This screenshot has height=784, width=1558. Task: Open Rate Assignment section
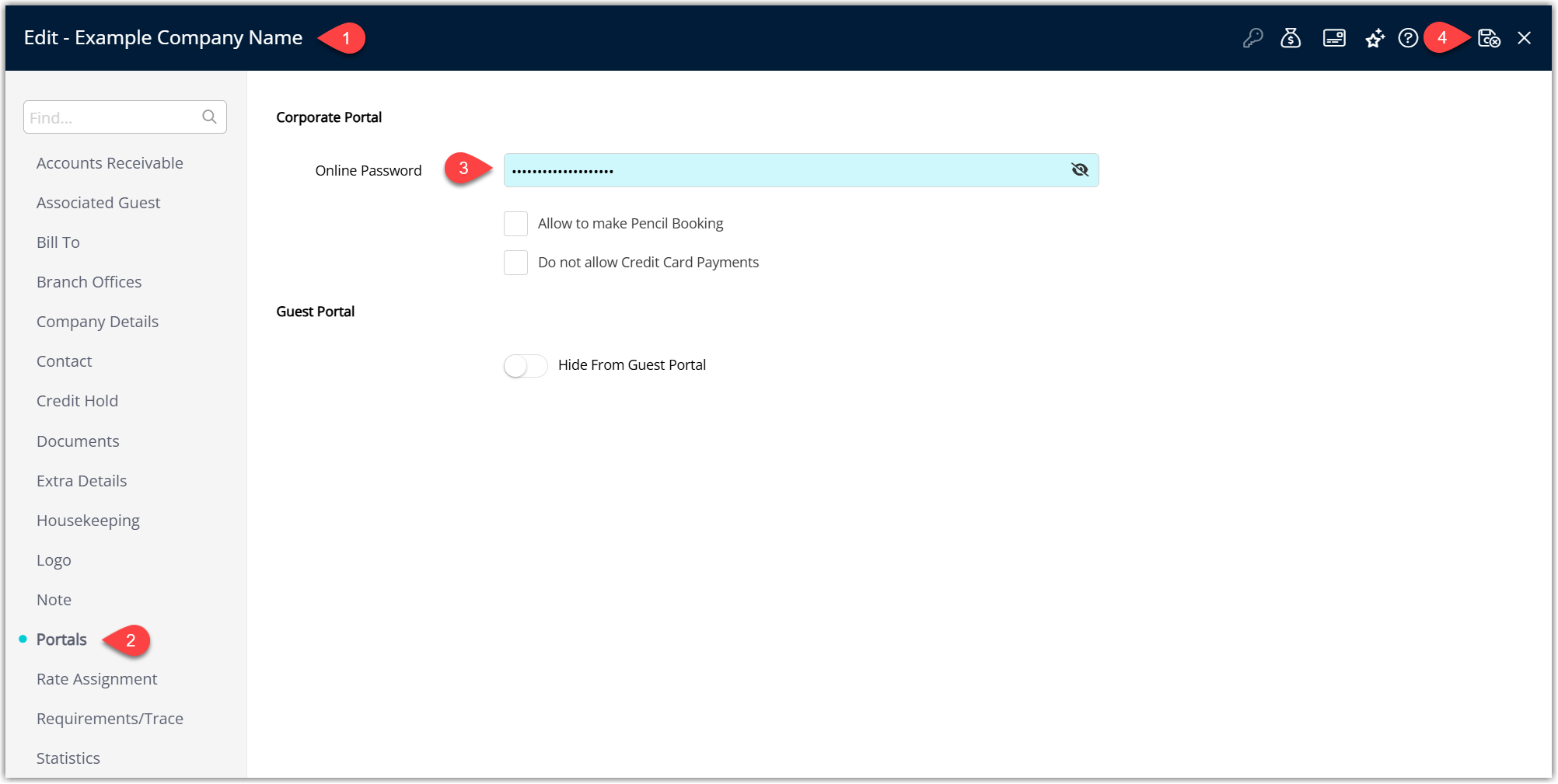[96, 679]
